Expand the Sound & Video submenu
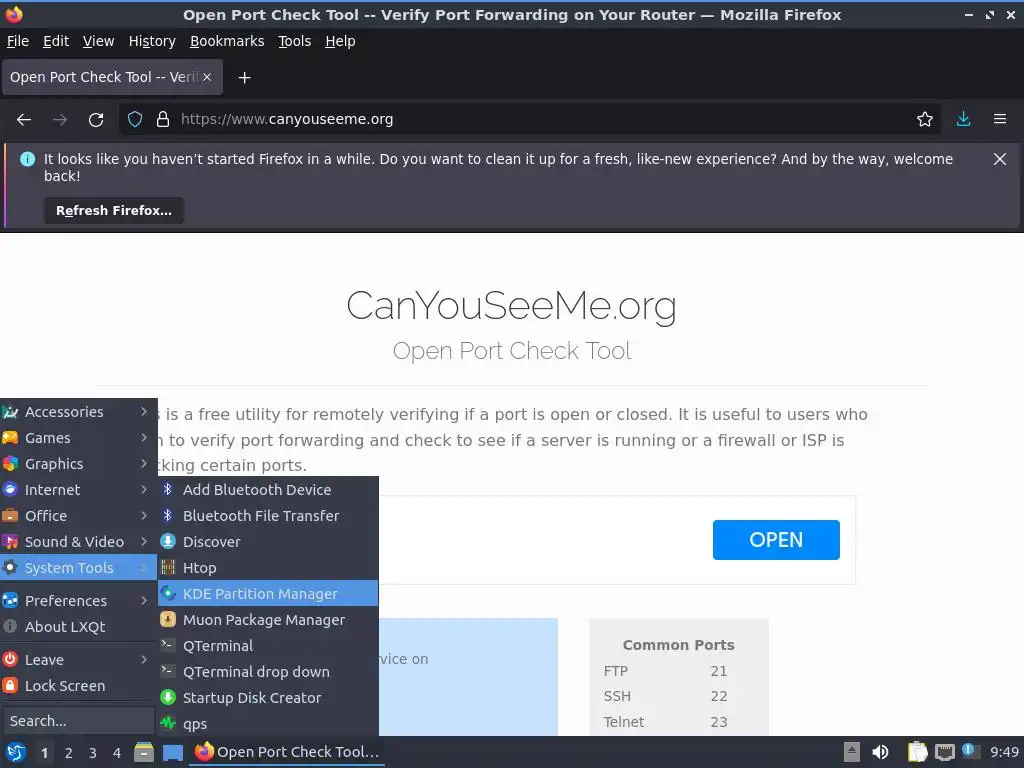 [78, 542]
